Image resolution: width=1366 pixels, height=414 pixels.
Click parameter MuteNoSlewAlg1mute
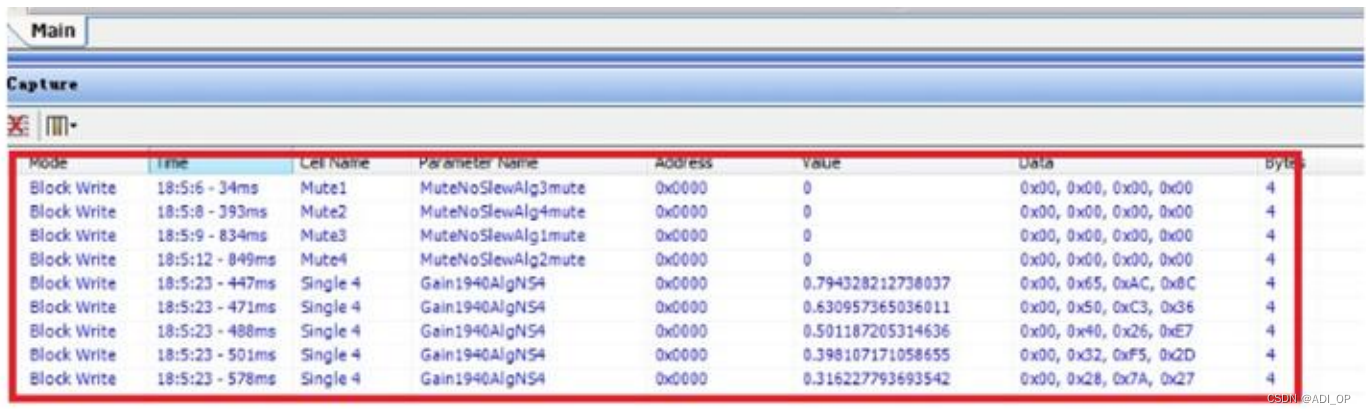coord(502,236)
